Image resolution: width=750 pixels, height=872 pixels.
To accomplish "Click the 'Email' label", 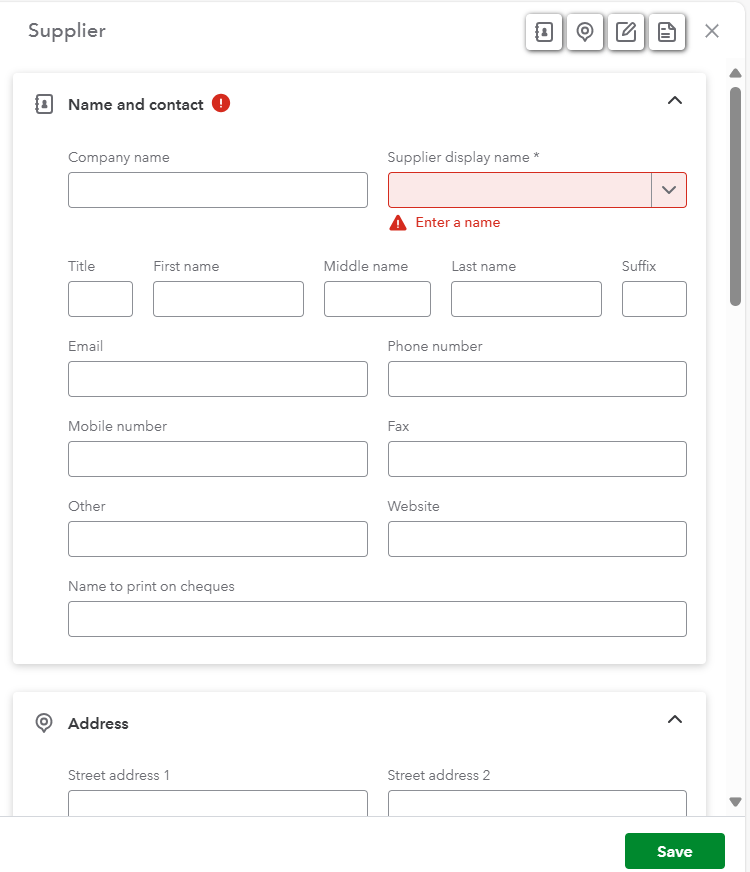I will tap(86, 346).
